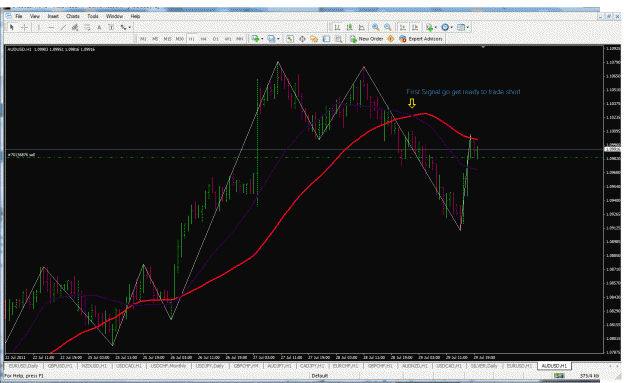
Task: Select the Cursor arrow tool
Action: click(12, 27)
